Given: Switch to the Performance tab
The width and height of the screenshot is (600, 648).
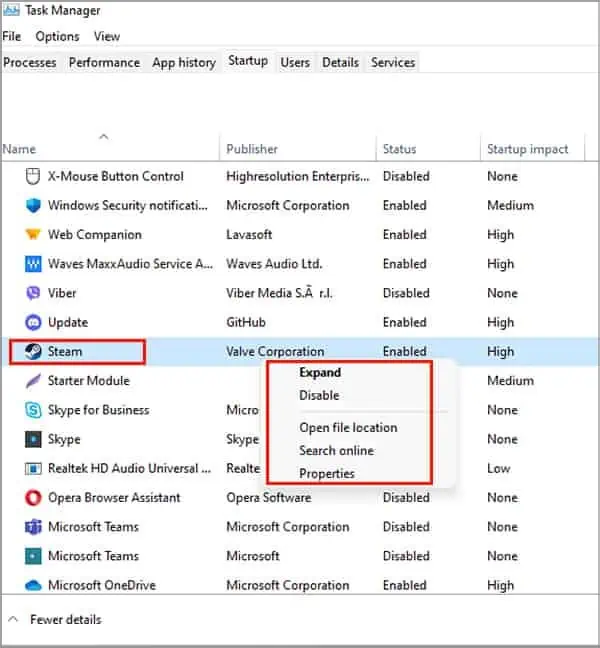Looking at the screenshot, I should coord(104,62).
